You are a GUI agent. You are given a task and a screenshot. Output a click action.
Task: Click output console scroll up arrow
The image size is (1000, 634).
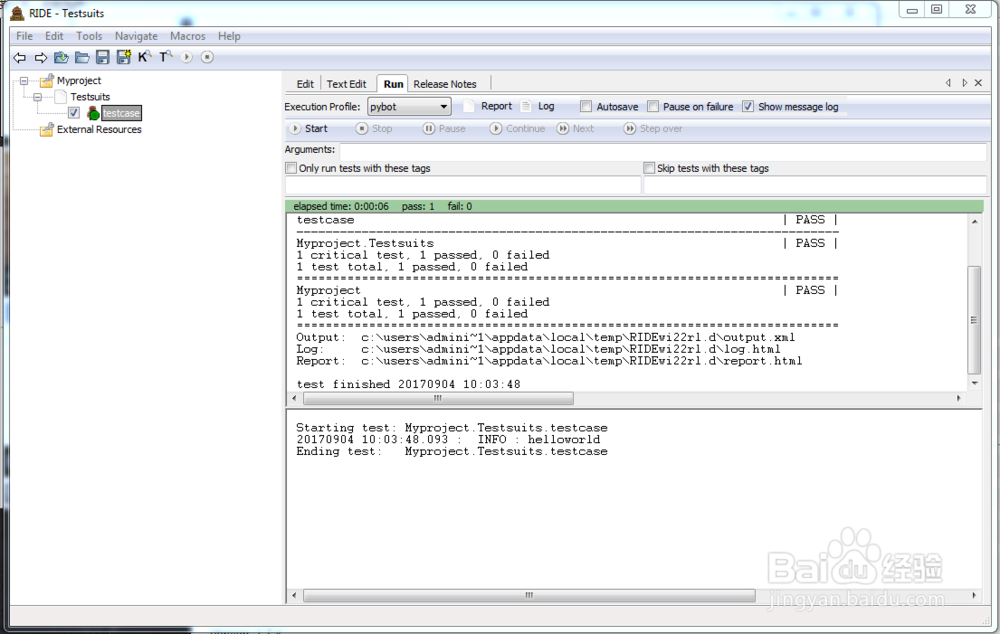tap(974, 221)
